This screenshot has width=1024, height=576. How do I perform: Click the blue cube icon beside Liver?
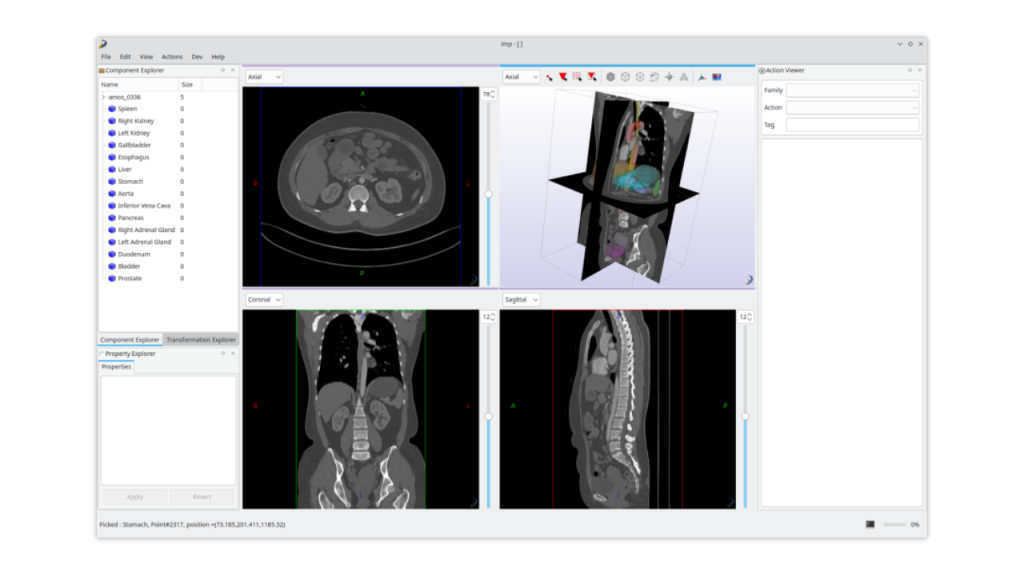click(112, 169)
